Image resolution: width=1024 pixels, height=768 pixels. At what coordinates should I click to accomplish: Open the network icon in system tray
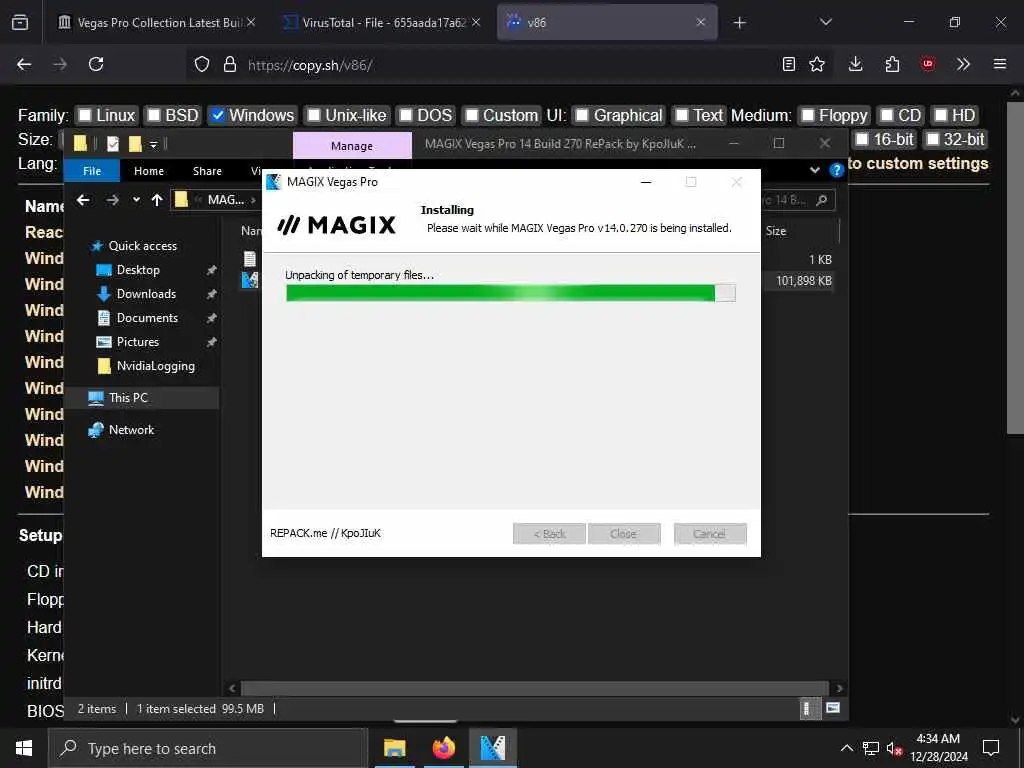[871, 748]
